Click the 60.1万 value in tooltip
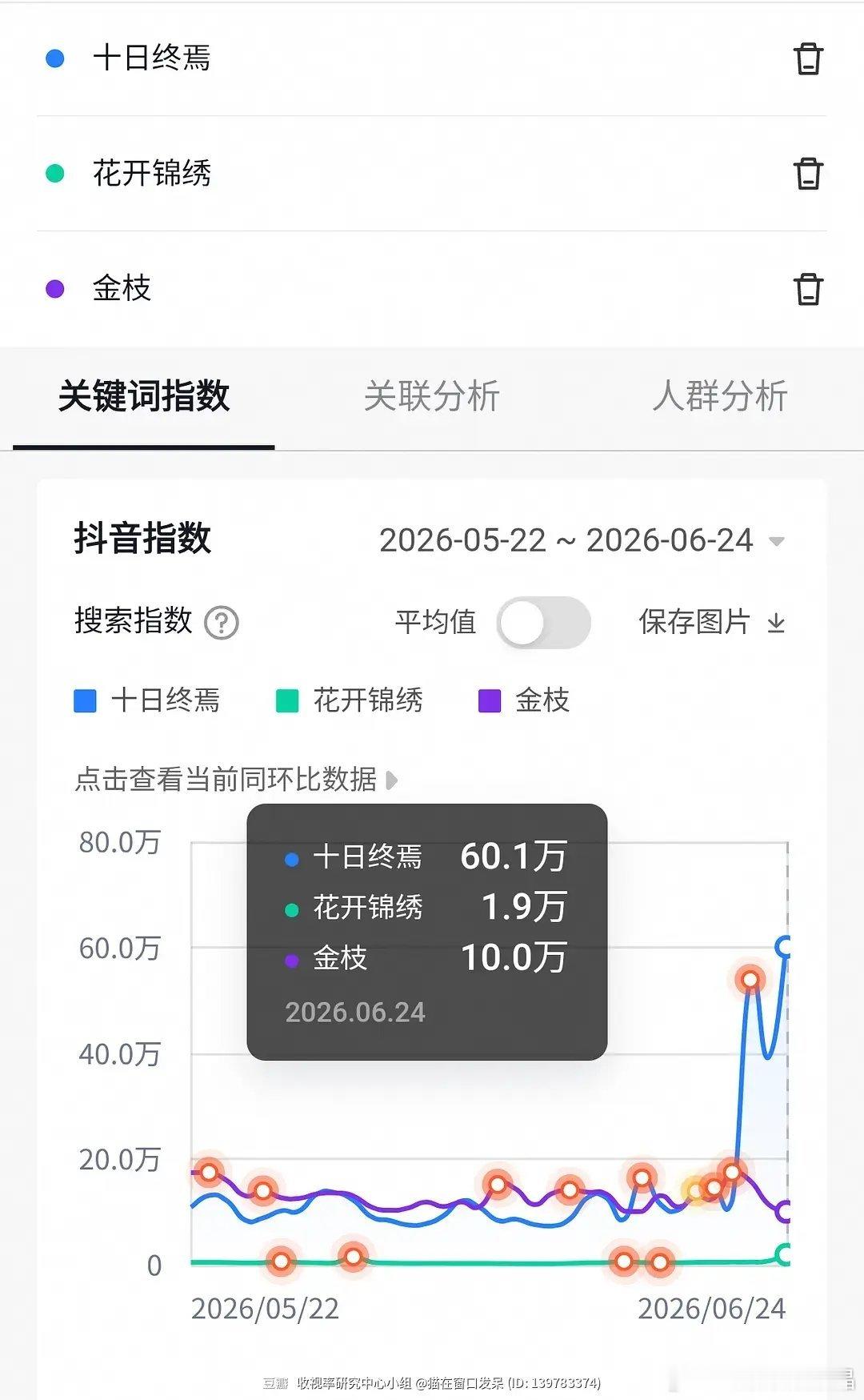The width and height of the screenshot is (864, 1400). pyautogui.click(x=514, y=856)
